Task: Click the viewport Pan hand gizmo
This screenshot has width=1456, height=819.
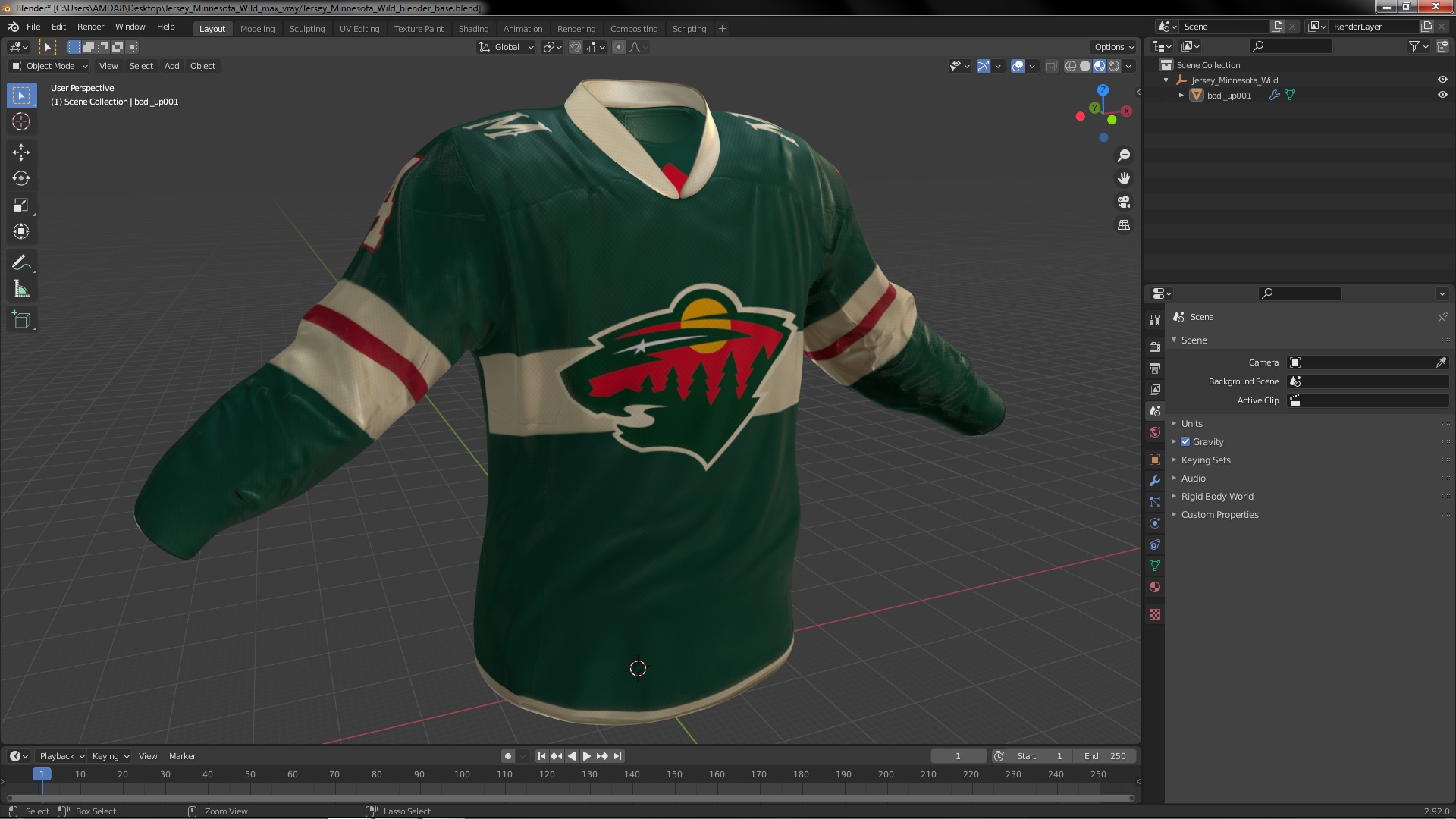Action: [1124, 178]
